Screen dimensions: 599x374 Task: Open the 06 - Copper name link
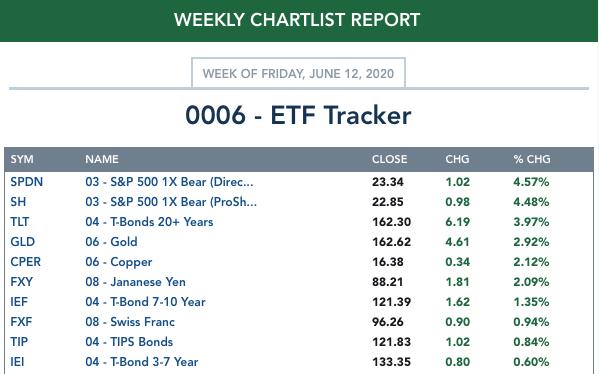[118, 262]
